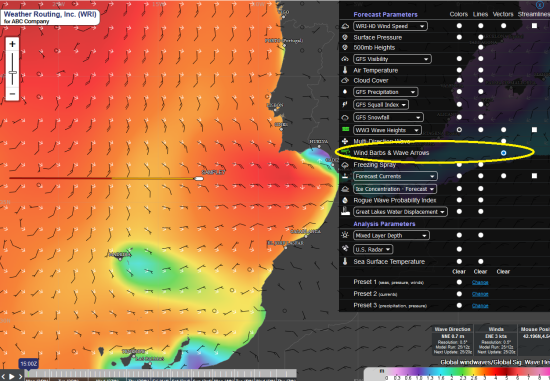Zoom in with the plus button
Viewport: 550px width, 381px height.
tap(12, 44)
